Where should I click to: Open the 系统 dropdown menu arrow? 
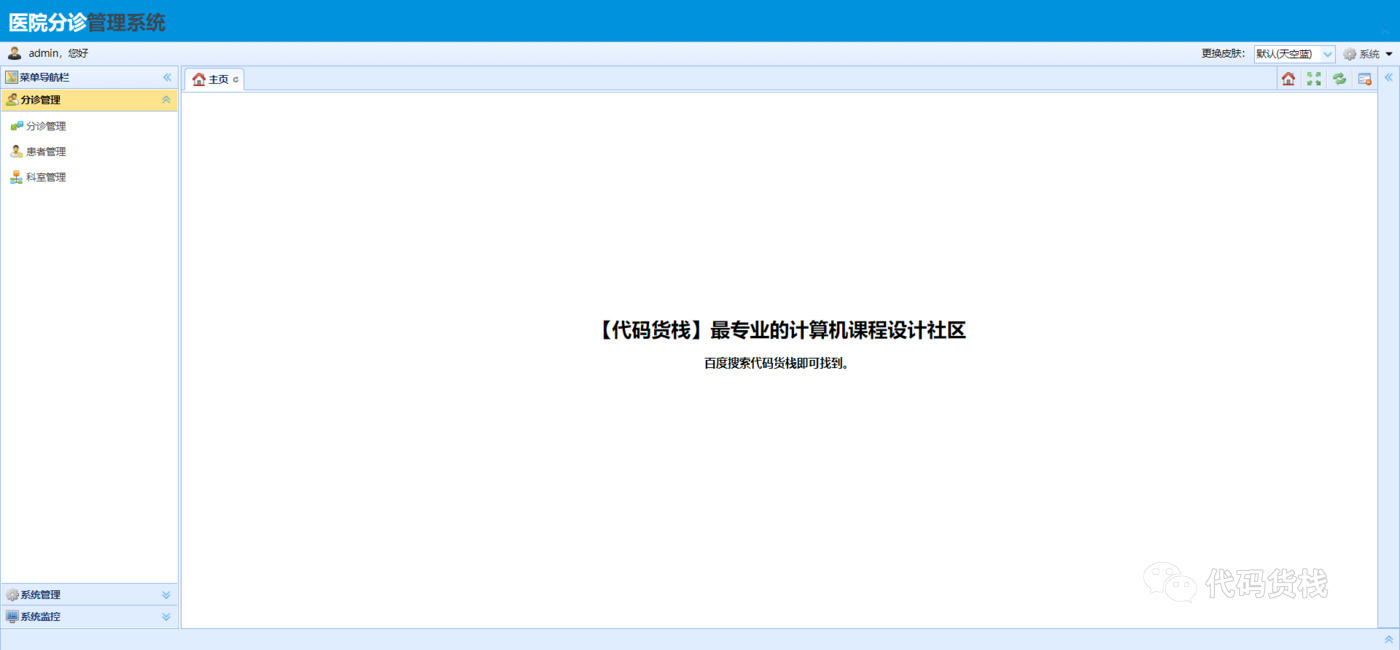click(x=1389, y=54)
